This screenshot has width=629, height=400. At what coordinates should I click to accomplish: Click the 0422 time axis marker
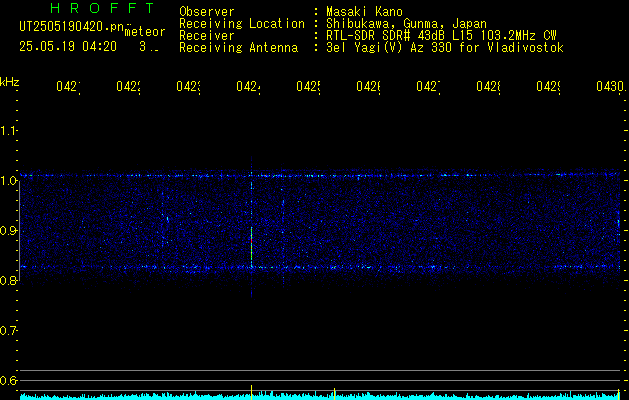click(x=128, y=87)
